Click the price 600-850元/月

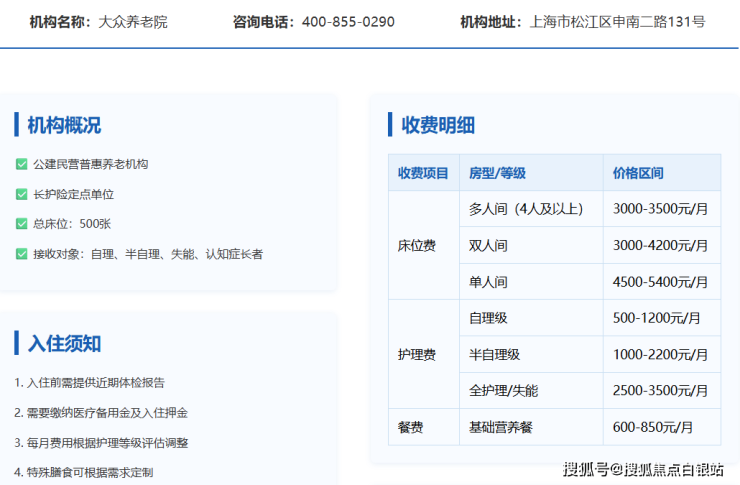653,427
